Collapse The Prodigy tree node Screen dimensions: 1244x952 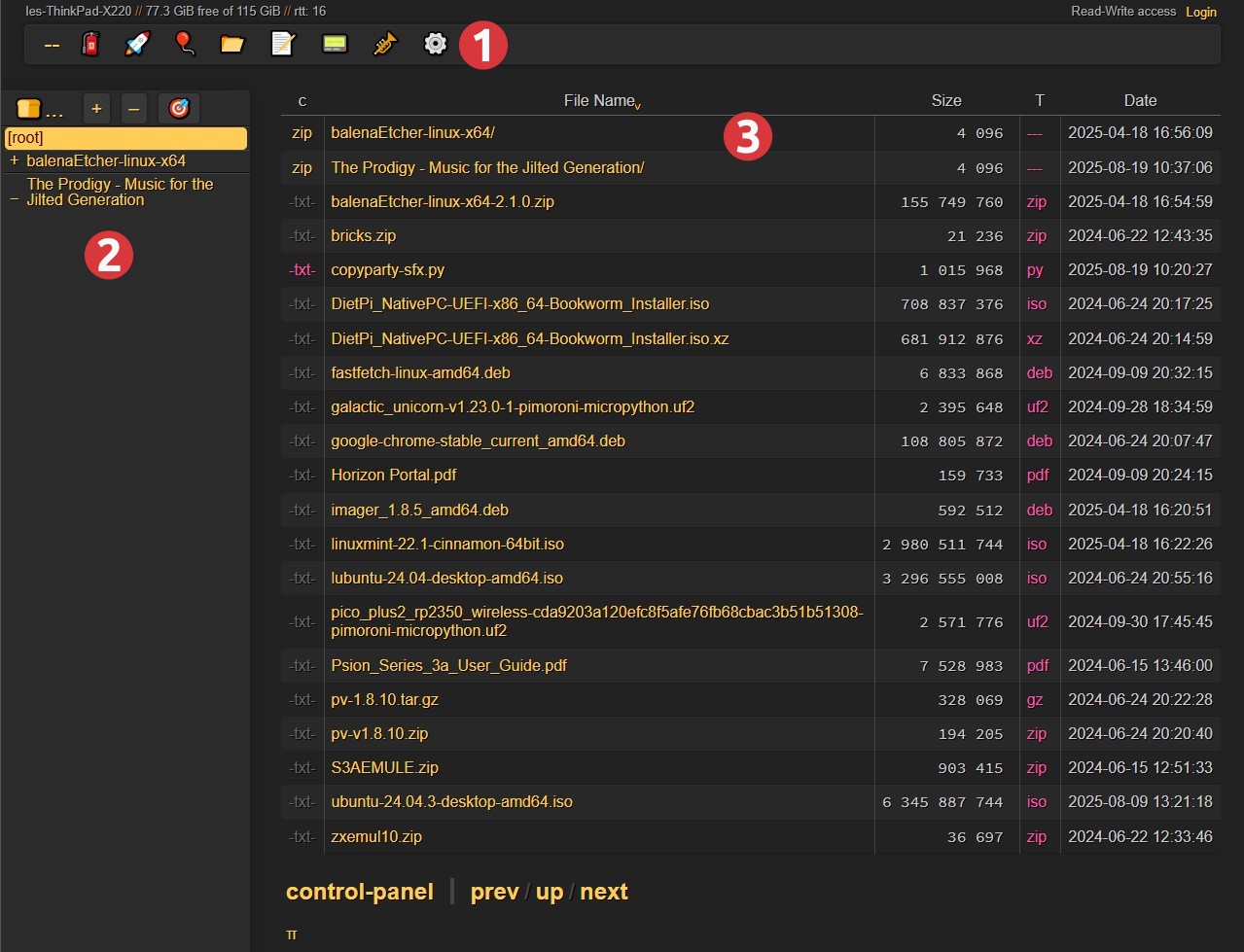pyautogui.click(x=14, y=199)
